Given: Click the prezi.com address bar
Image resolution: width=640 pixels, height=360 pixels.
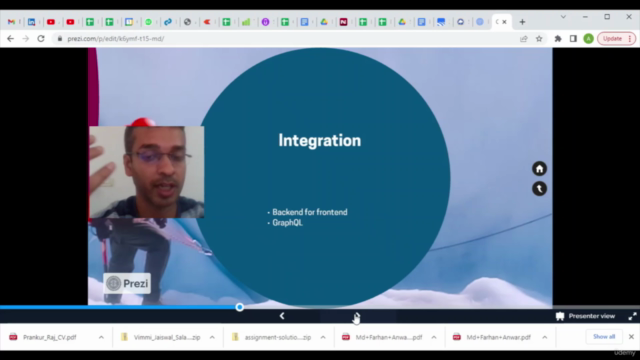Looking at the screenshot, I should click(x=286, y=38).
